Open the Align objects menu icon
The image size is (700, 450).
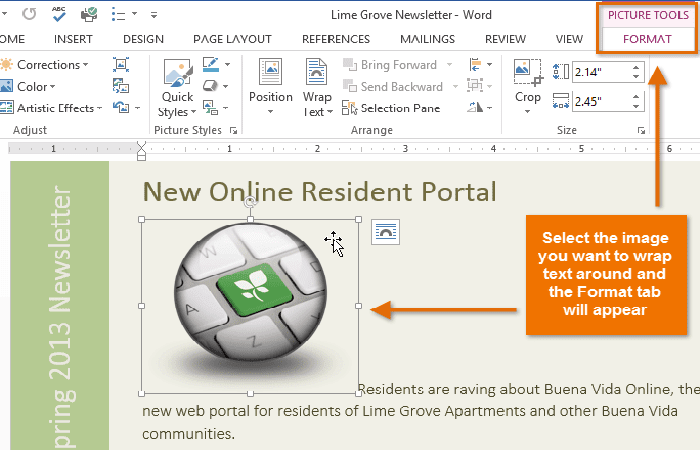tap(474, 64)
